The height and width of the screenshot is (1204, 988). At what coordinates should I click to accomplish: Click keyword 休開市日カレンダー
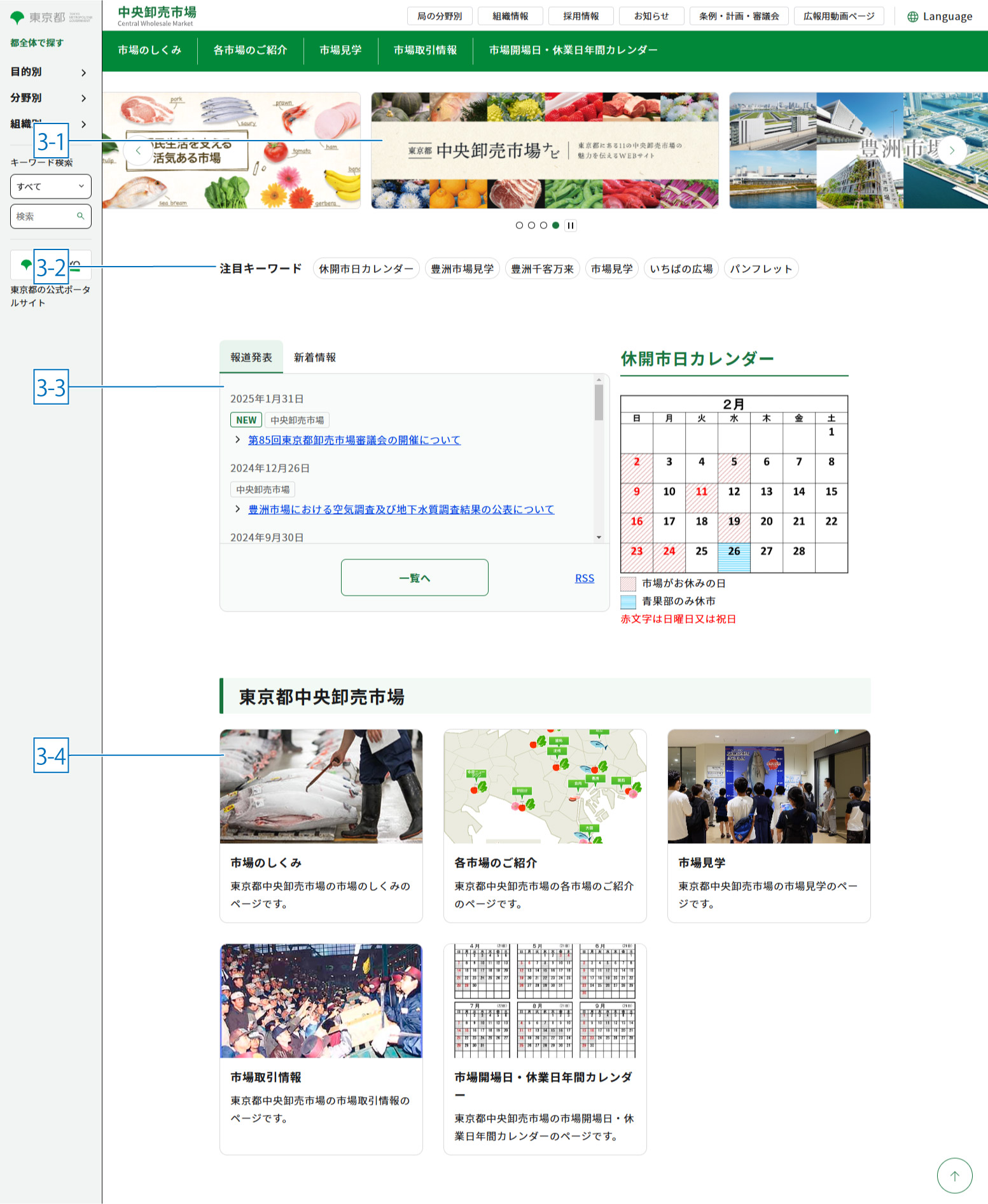click(x=366, y=269)
